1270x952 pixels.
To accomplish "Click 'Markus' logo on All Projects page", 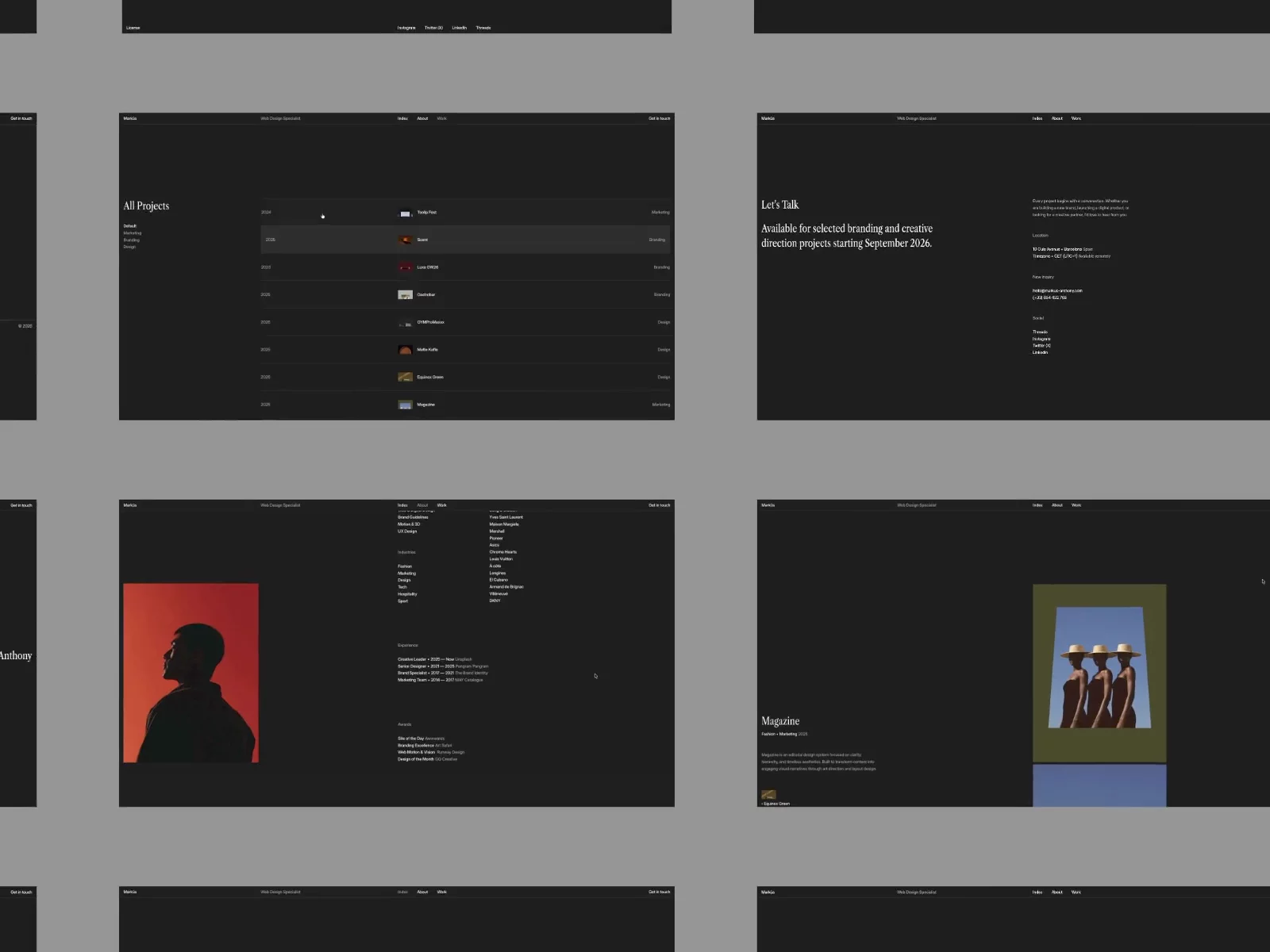I will click(x=130, y=118).
